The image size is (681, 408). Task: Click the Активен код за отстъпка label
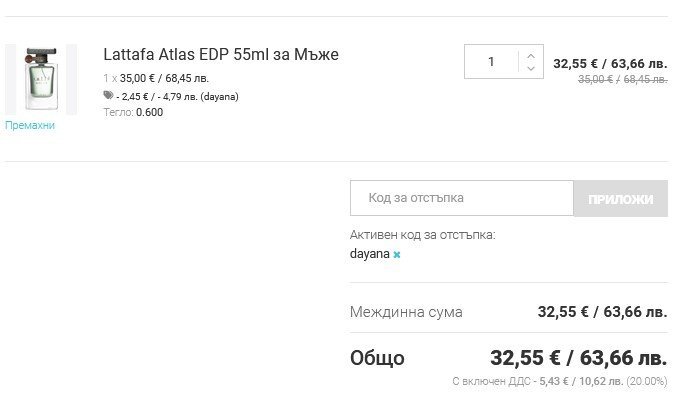(422, 235)
